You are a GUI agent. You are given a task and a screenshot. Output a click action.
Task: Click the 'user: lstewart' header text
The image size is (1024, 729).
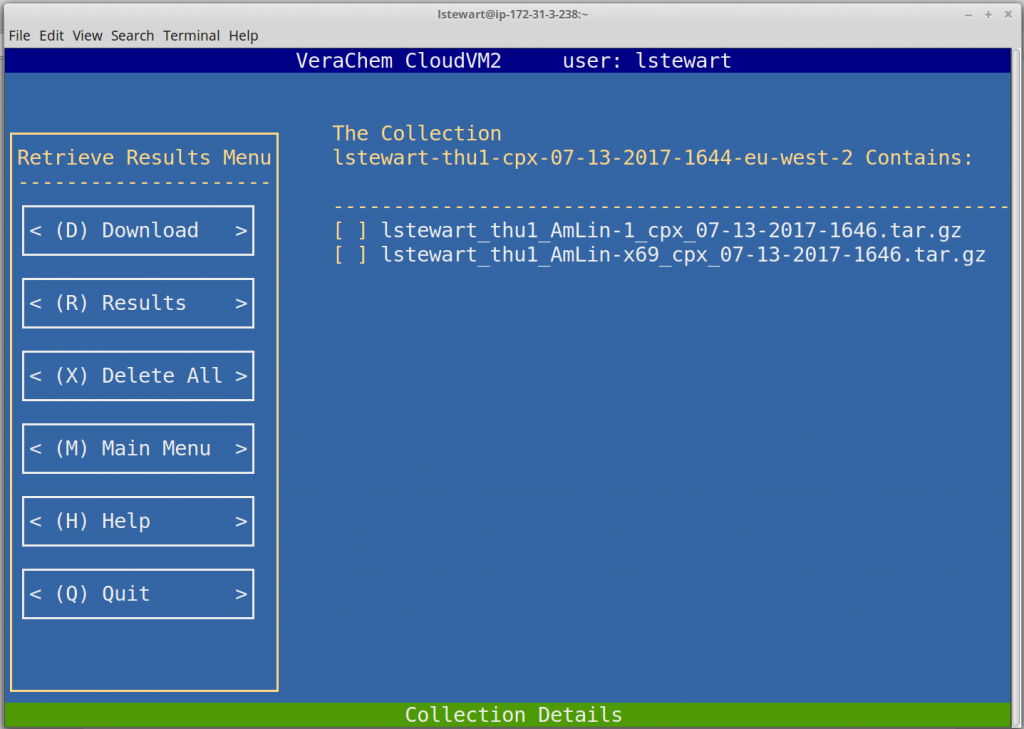647,61
